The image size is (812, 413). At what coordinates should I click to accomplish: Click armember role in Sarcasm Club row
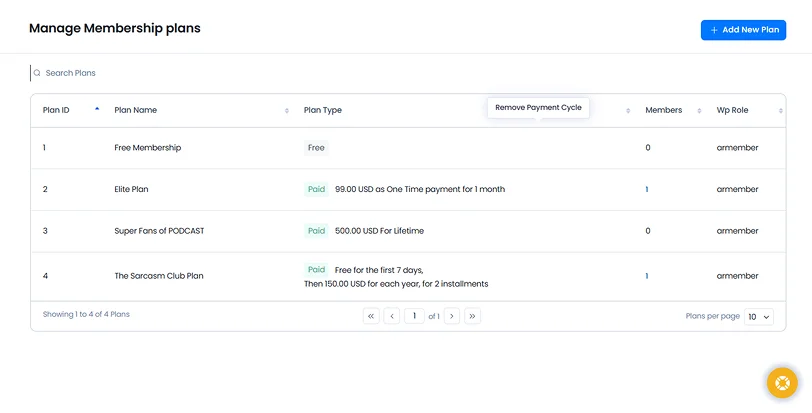pos(737,276)
